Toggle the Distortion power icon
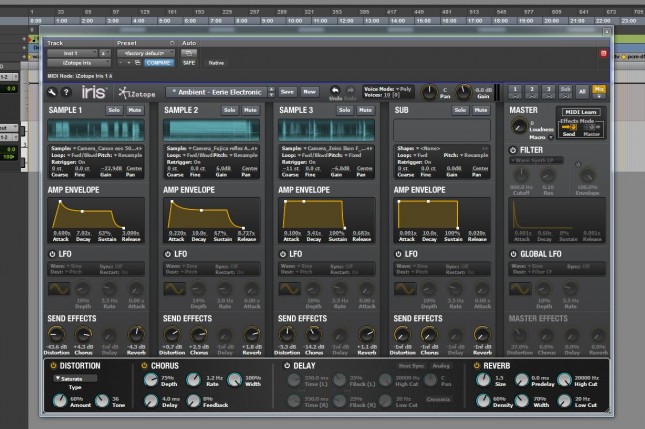The width and height of the screenshot is (645, 429). (x=54, y=365)
